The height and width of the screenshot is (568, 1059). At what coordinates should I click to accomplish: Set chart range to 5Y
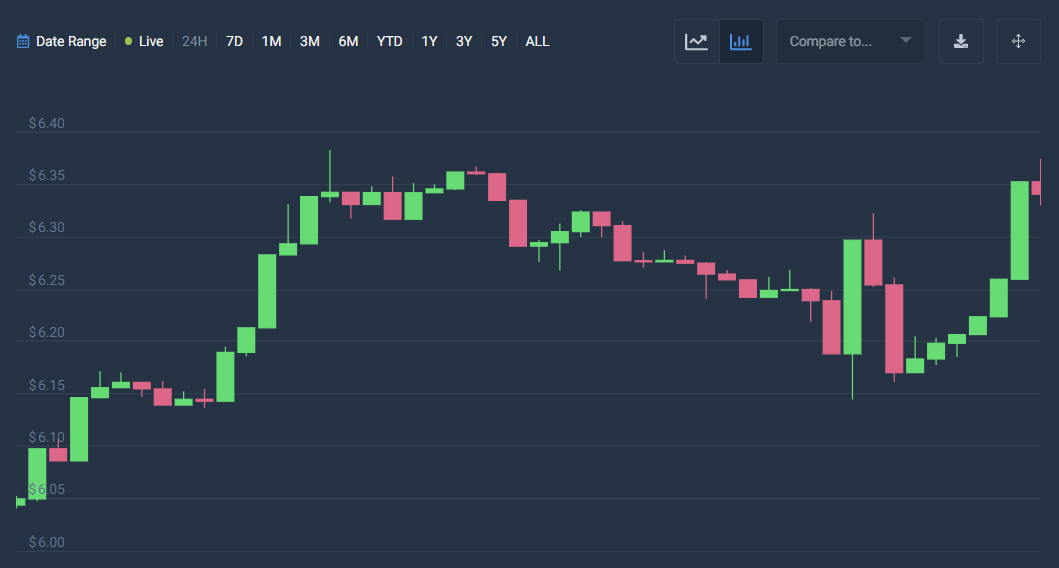click(x=499, y=41)
